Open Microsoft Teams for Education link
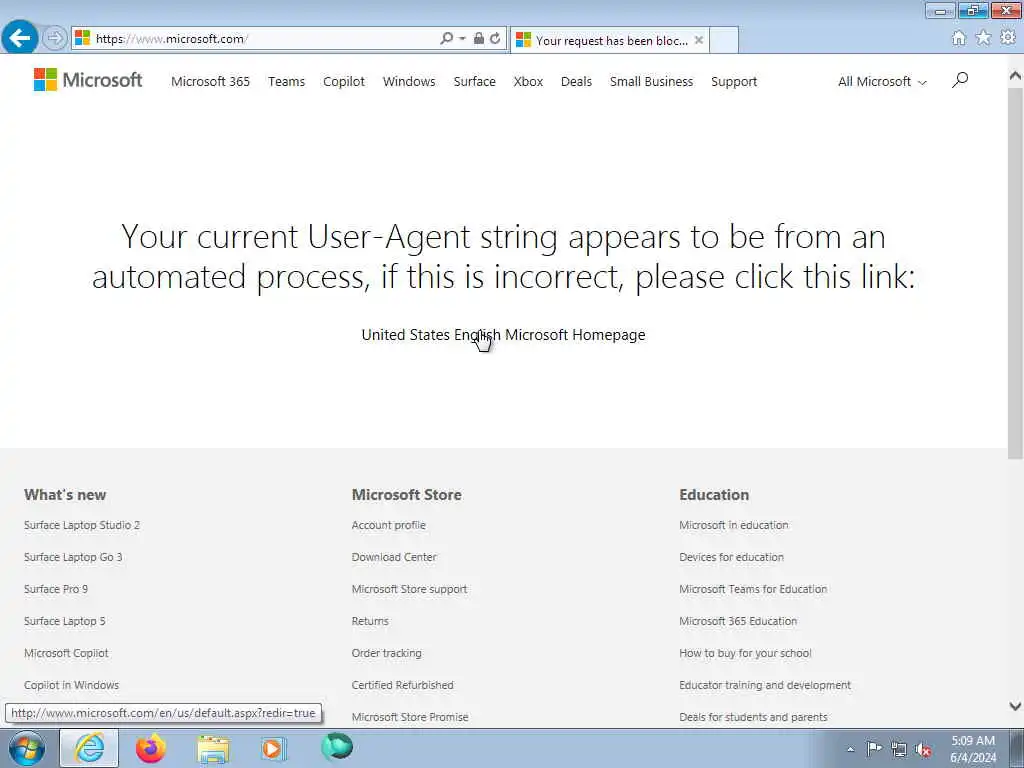Screen dimensions: 1024x768 (753, 589)
